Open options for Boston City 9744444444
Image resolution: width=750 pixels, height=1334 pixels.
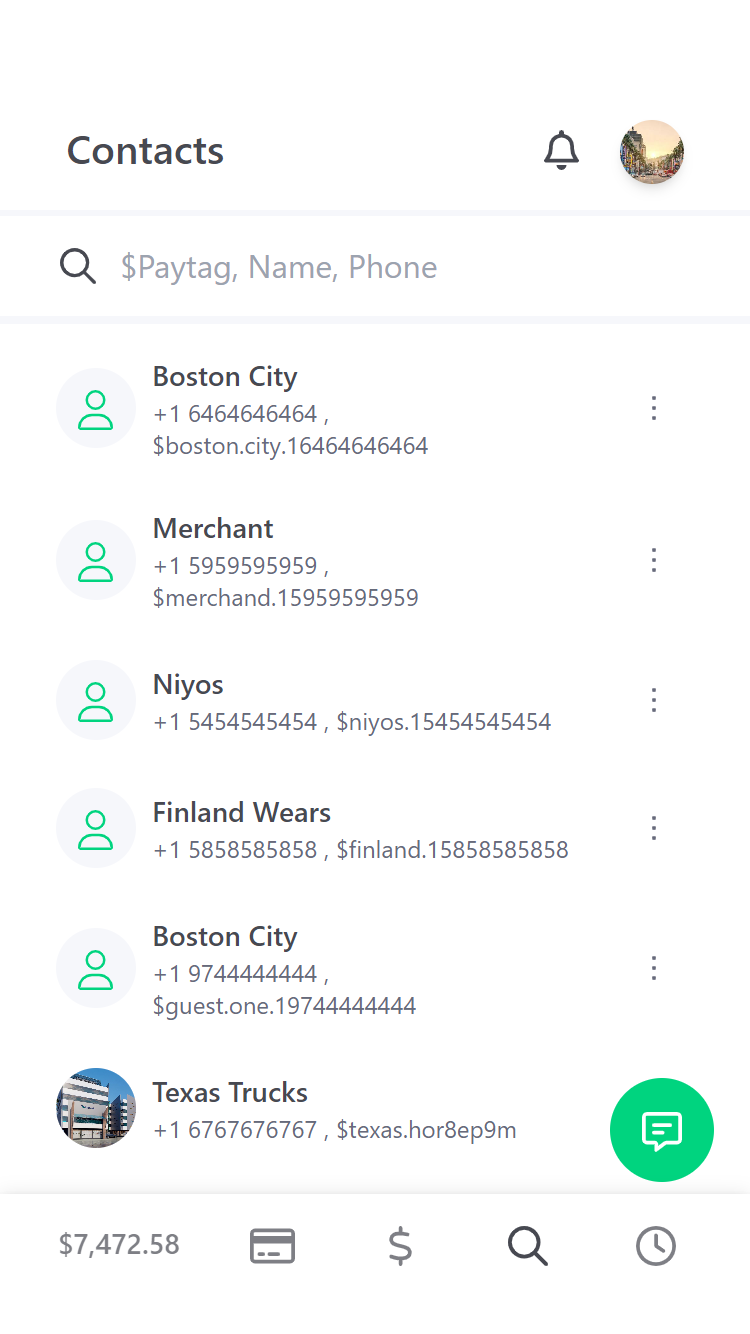coord(653,968)
